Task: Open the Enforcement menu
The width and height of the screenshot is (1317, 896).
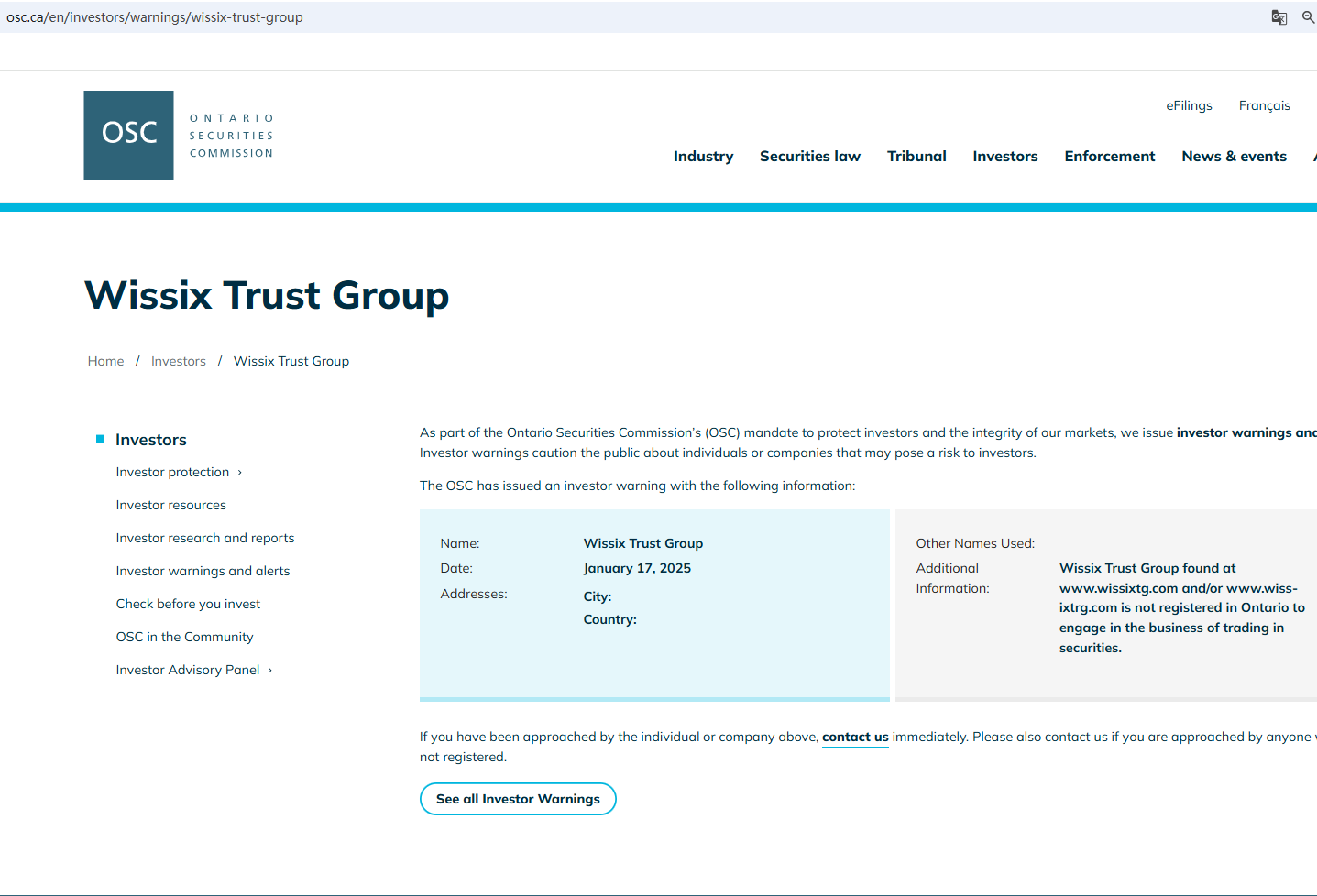Action: tap(1110, 157)
